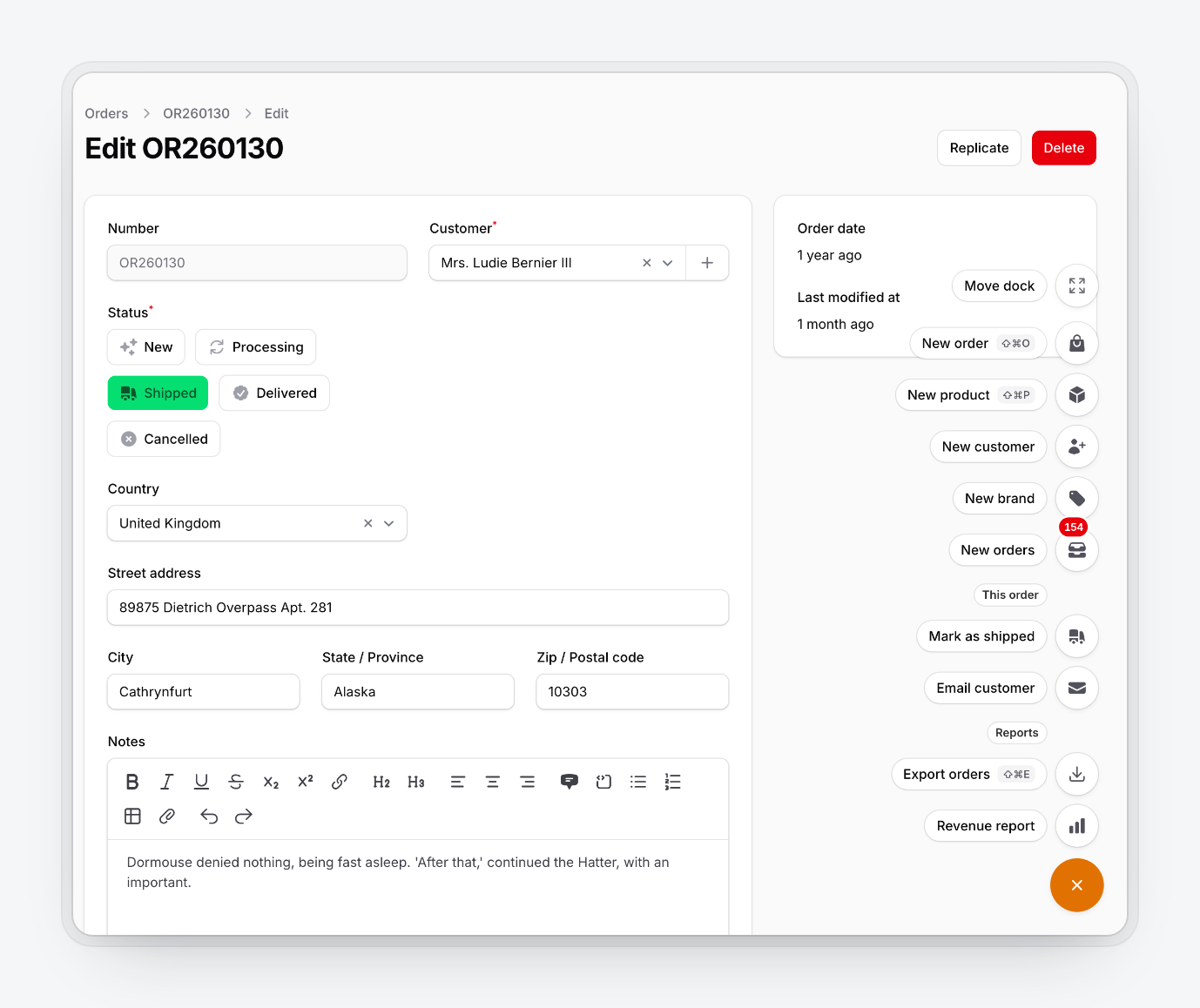Close the dock with the orange X button
Image resolution: width=1200 pixels, height=1008 pixels.
[x=1077, y=885]
